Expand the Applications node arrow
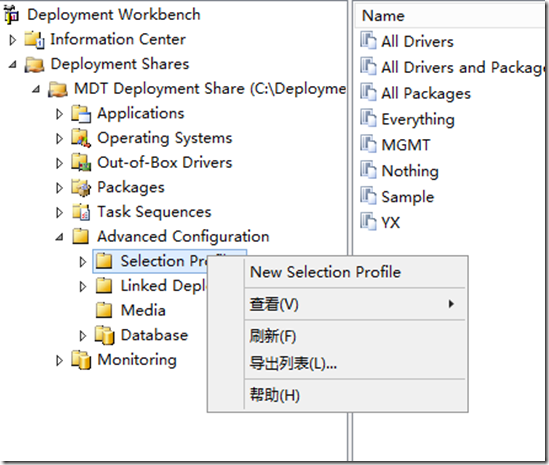Screen dimensions: 549x465 [x=60, y=114]
